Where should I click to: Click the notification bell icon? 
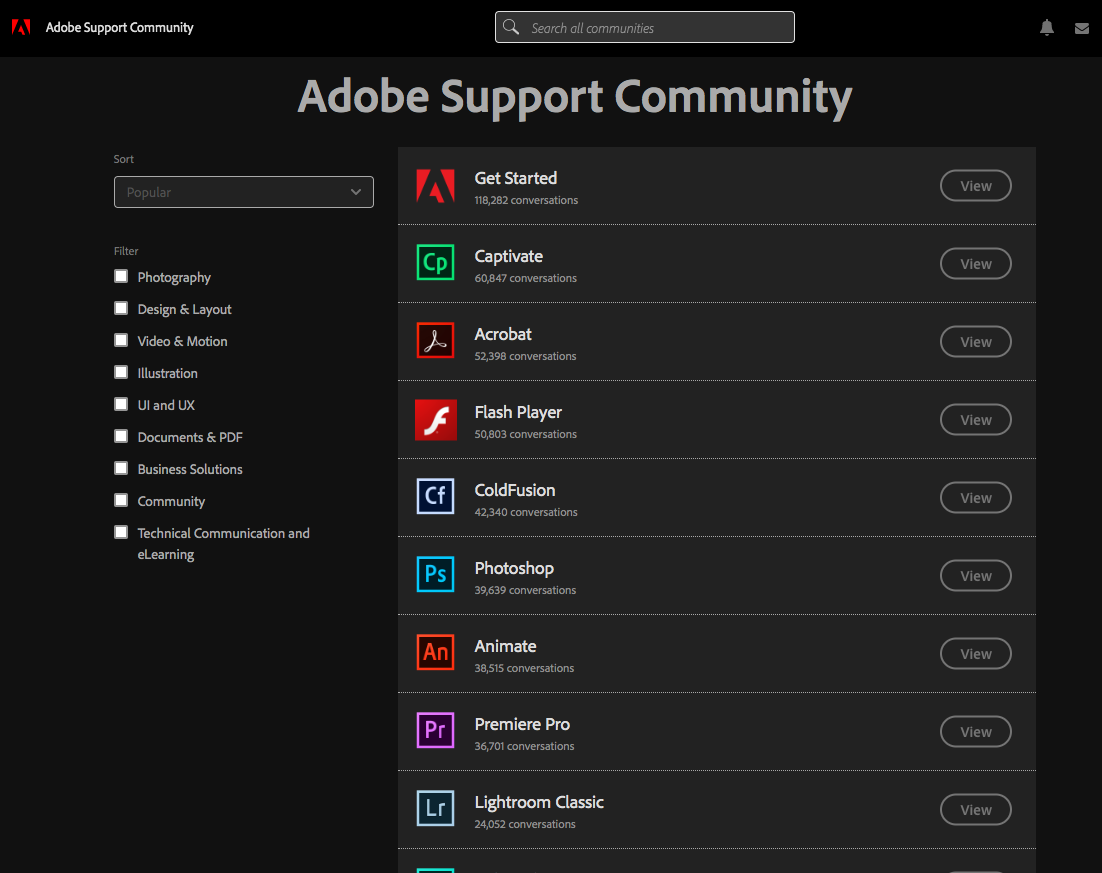tap(1046, 27)
